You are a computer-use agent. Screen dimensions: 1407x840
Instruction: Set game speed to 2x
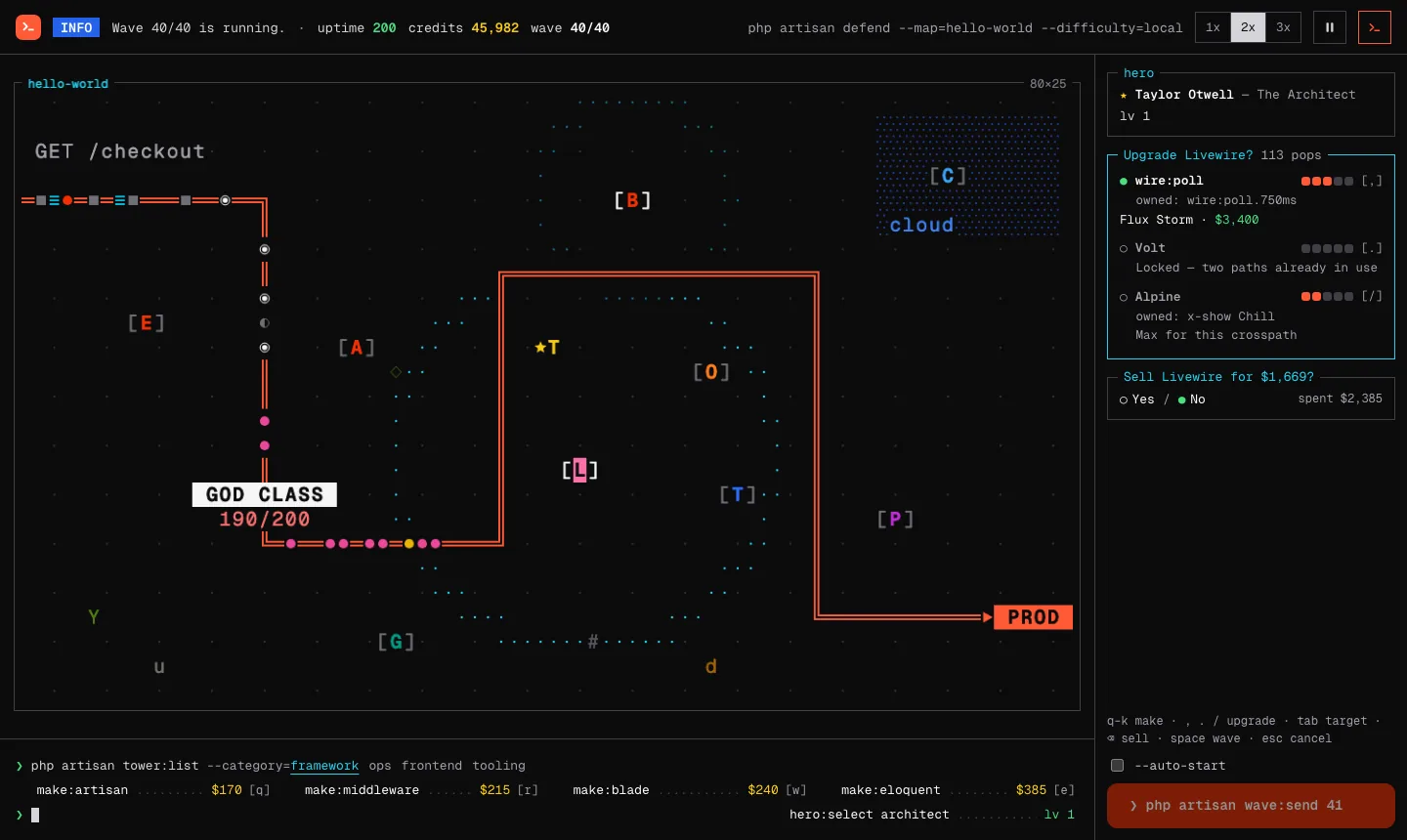point(1248,27)
